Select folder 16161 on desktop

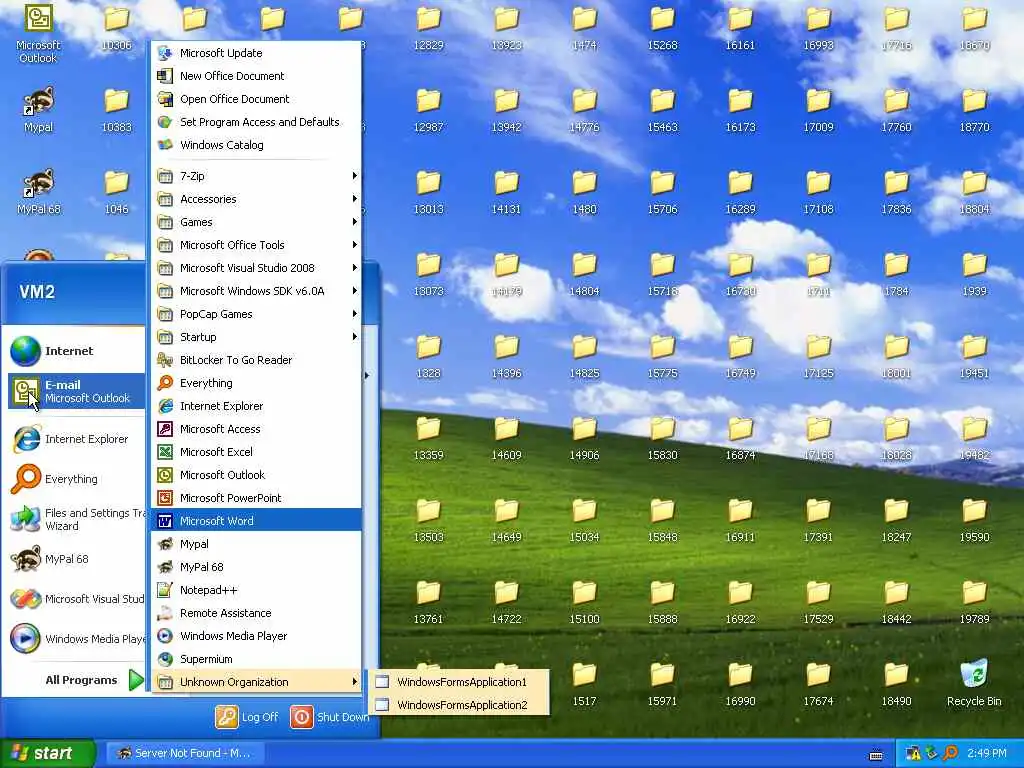tap(740, 28)
